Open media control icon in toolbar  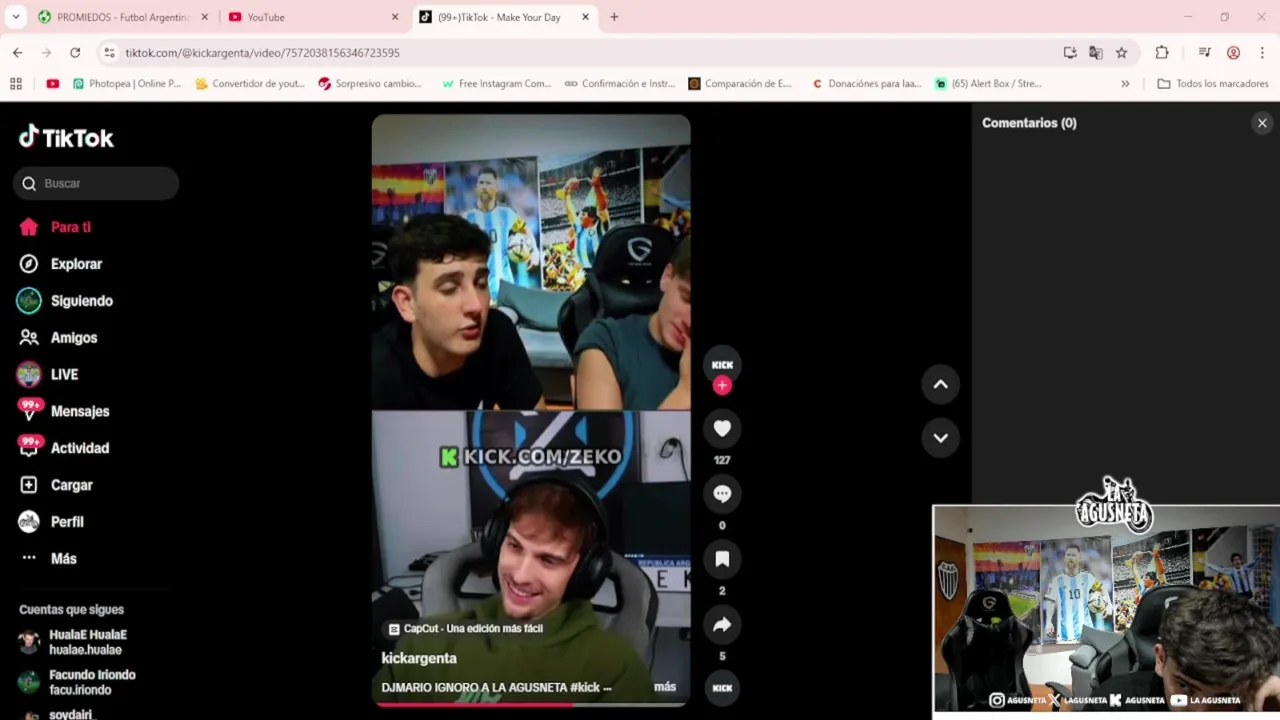1204,53
